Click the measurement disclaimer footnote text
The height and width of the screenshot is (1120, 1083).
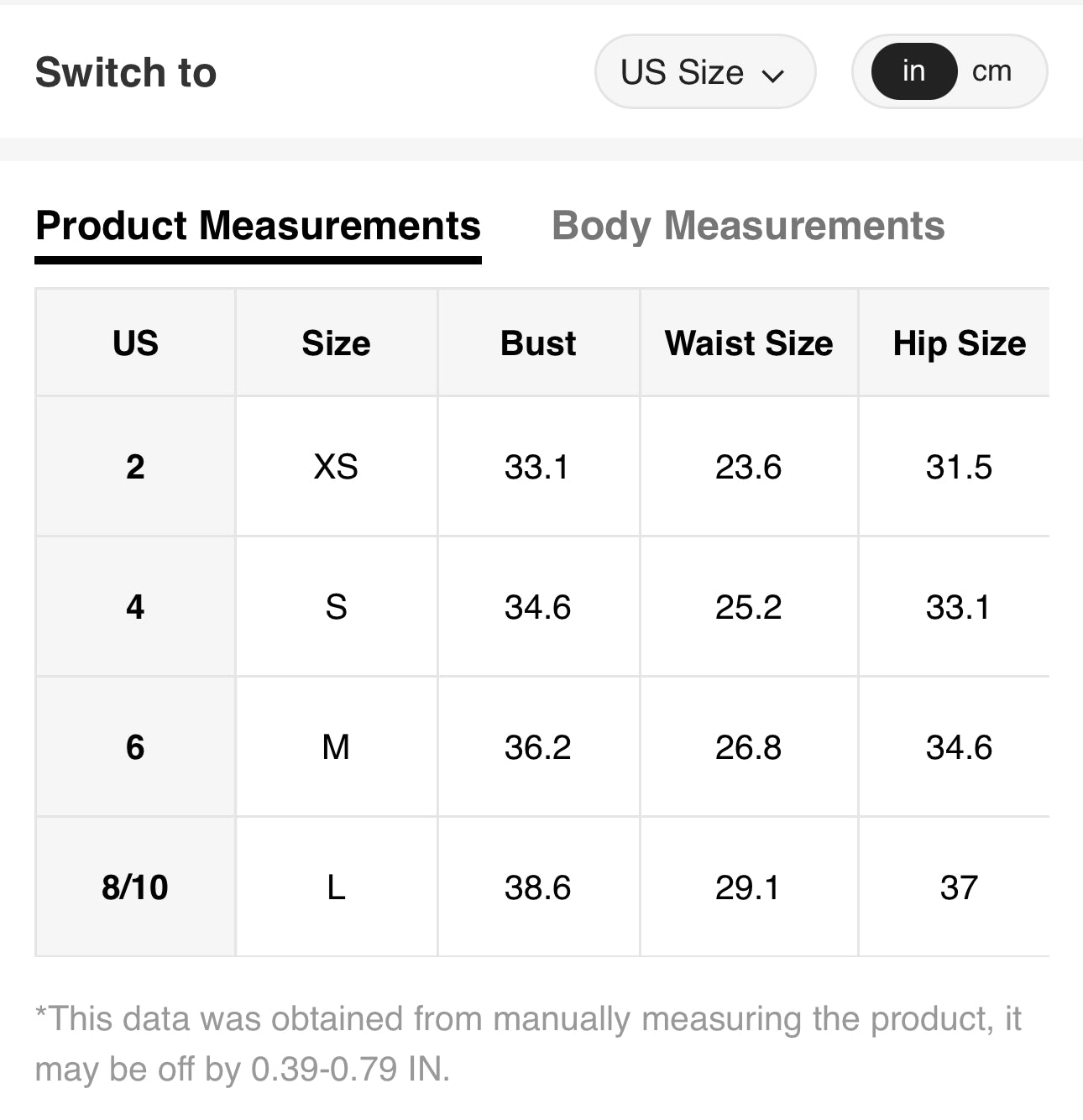click(x=527, y=1044)
